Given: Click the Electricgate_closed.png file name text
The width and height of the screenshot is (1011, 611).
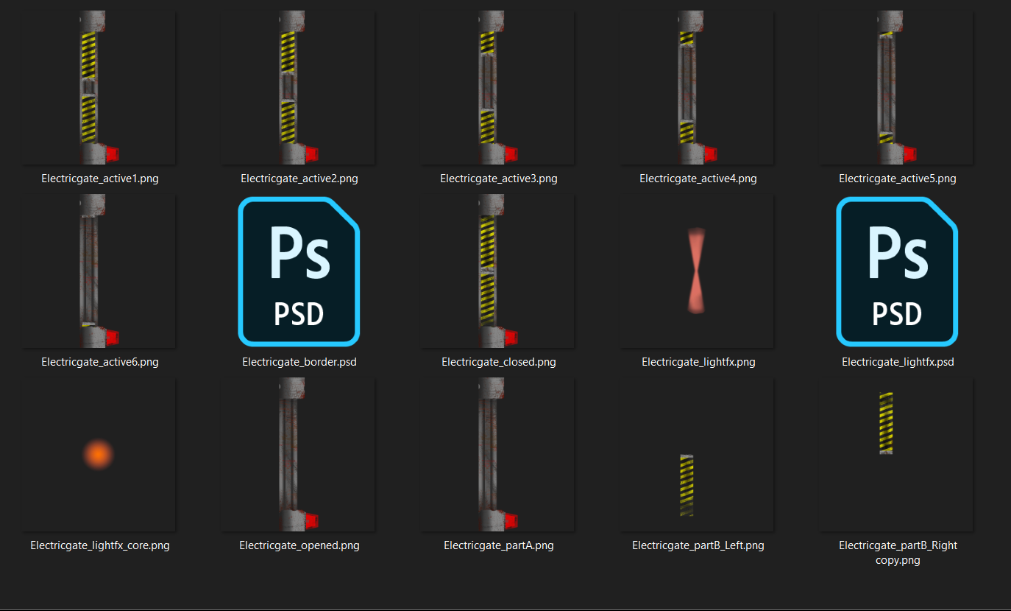Looking at the screenshot, I should [498, 362].
